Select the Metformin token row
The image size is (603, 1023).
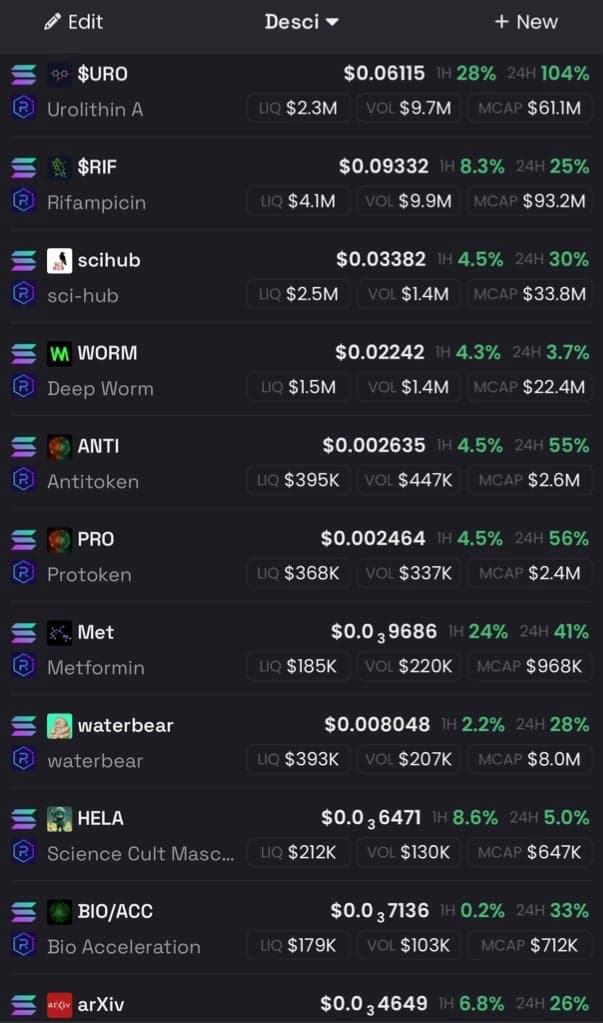tap(95, 667)
